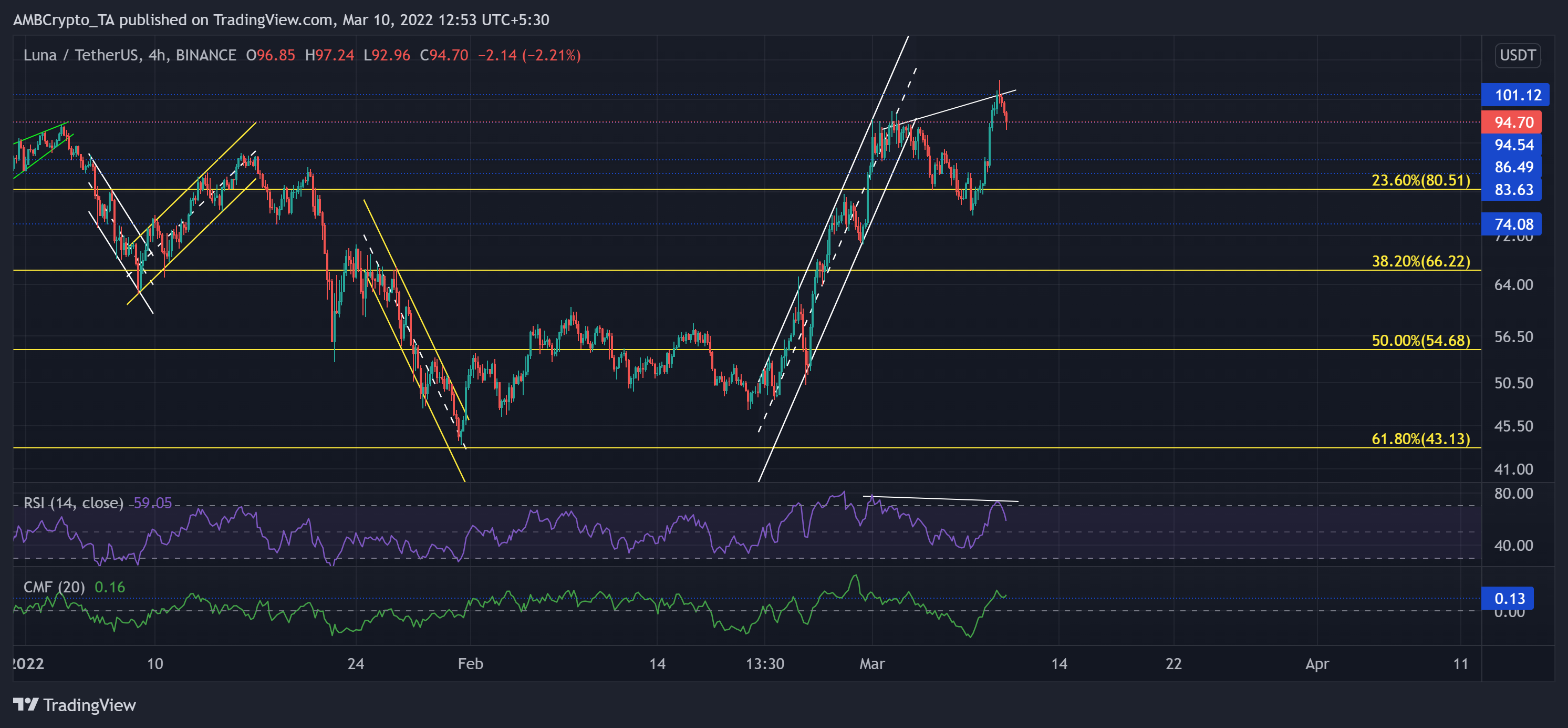Click the 50.50 price scale label

pos(1513,383)
